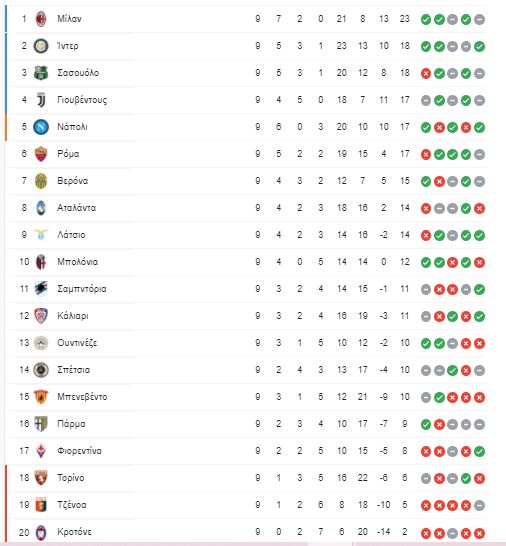This screenshot has width=506, height=546.
Task: Select the Βερόνα team name
Action: tap(72, 181)
